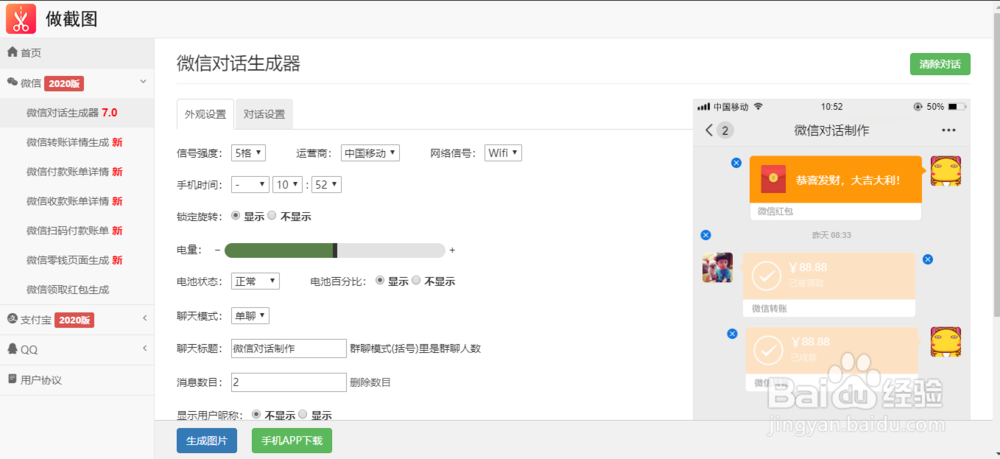Click the child photo avatar in chat
Screen dimensions: 1000x459
click(717, 268)
